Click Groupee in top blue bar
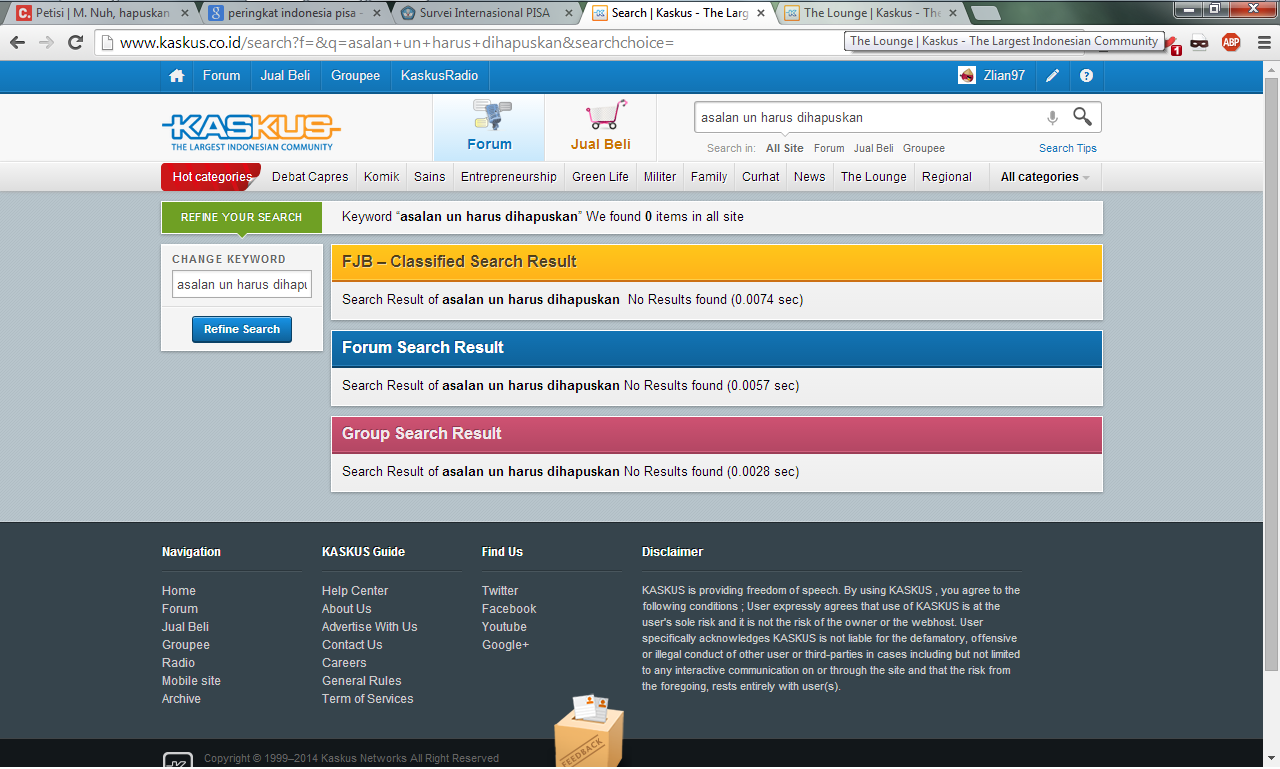 pos(356,76)
